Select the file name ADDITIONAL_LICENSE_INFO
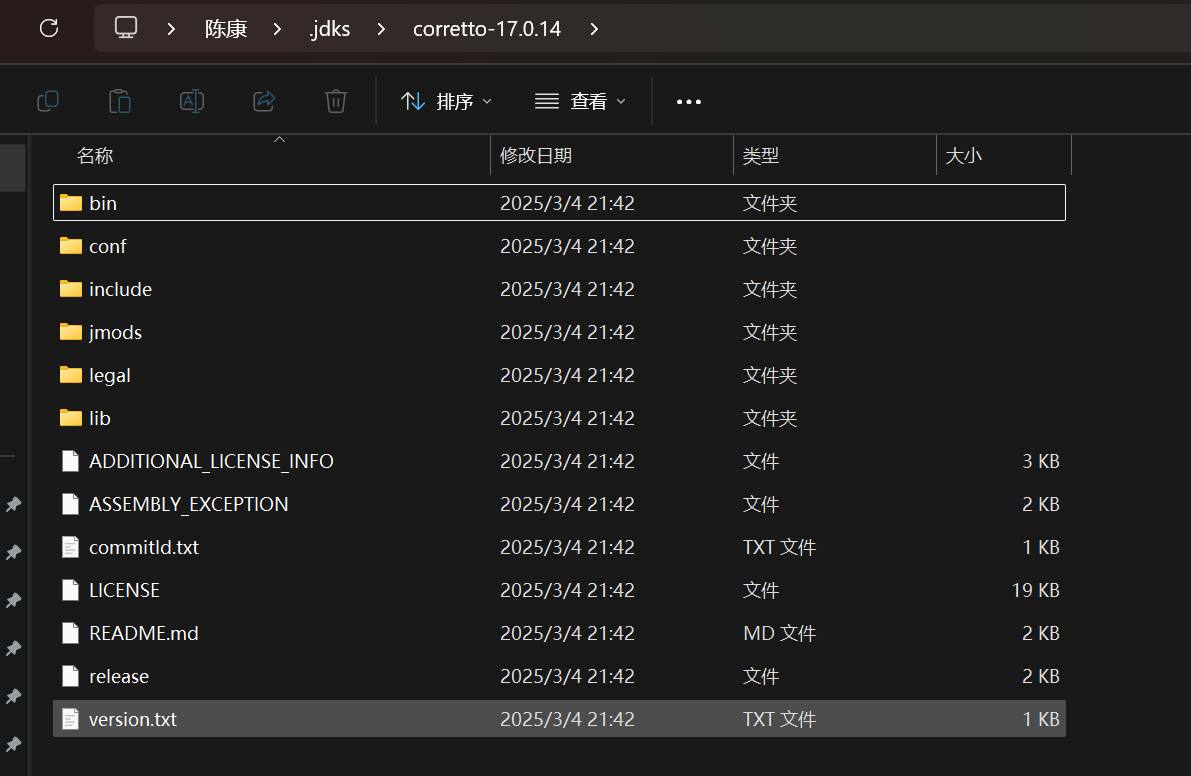Image resolution: width=1191 pixels, height=776 pixels. pyautogui.click(x=211, y=462)
